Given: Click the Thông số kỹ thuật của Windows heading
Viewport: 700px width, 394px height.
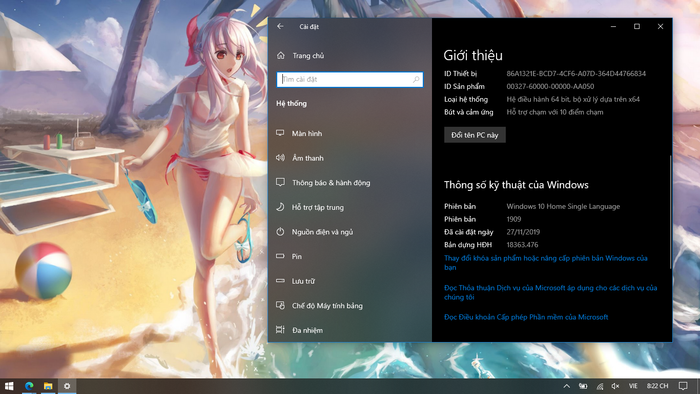Looking at the screenshot, I should (x=516, y=185).
